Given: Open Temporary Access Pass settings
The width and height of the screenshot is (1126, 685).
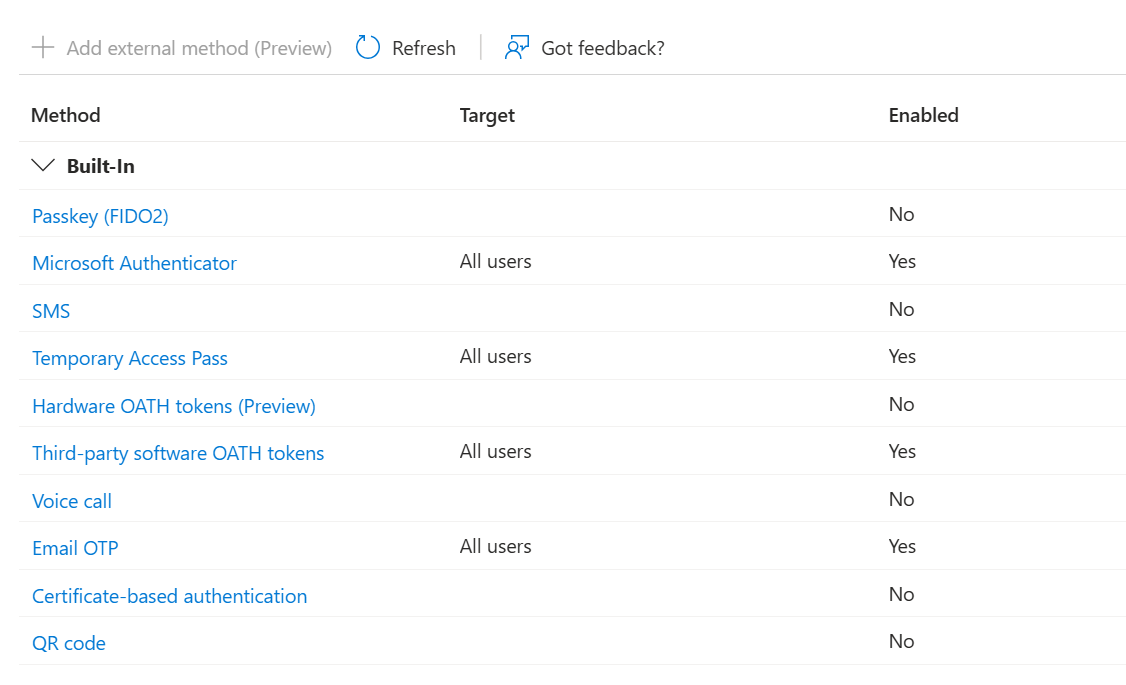Looking at the screenshot, I should tap(129, 357).
